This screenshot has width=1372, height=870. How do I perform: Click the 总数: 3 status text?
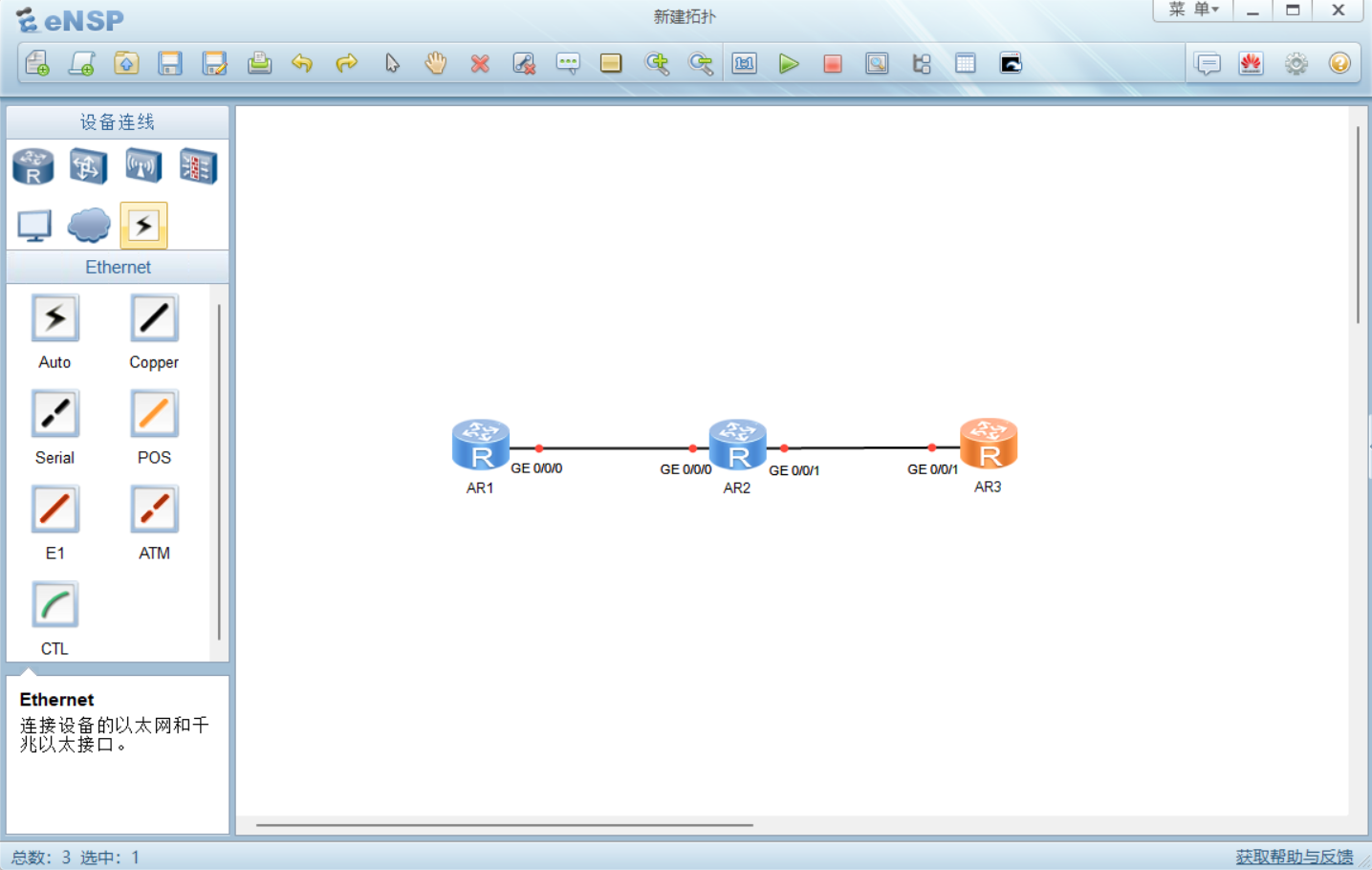(41, 858)
